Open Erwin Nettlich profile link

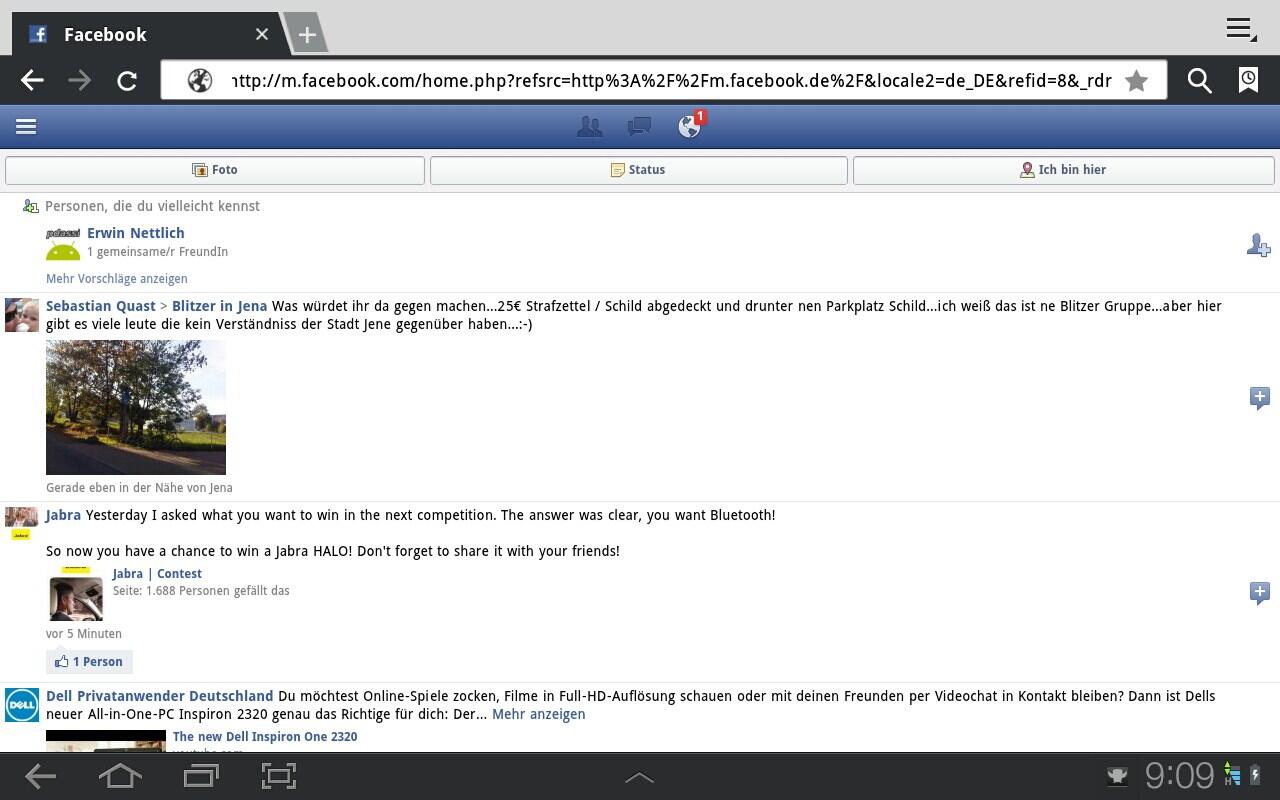[x=136, y=233]
